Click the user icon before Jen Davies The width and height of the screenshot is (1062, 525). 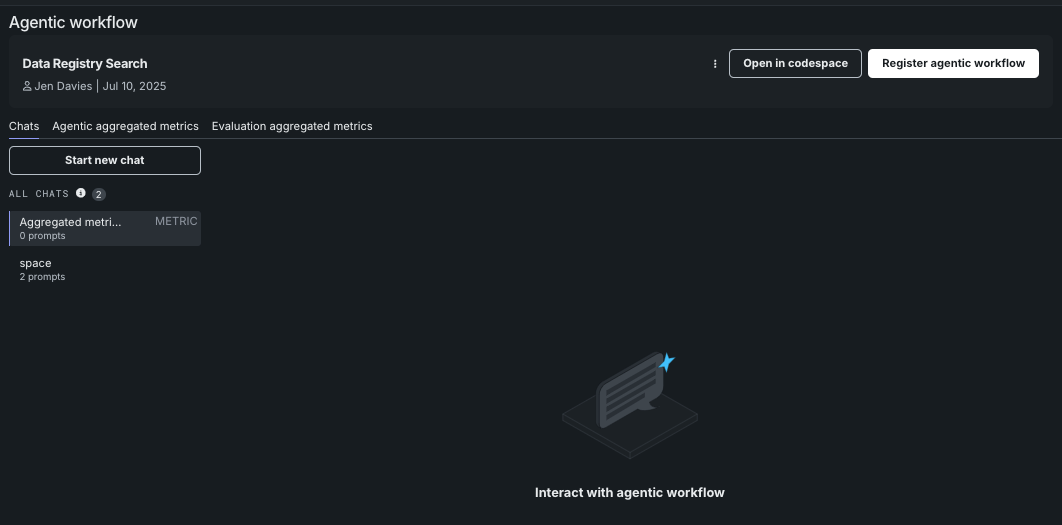pyautogui.click(x=27, y=86)
